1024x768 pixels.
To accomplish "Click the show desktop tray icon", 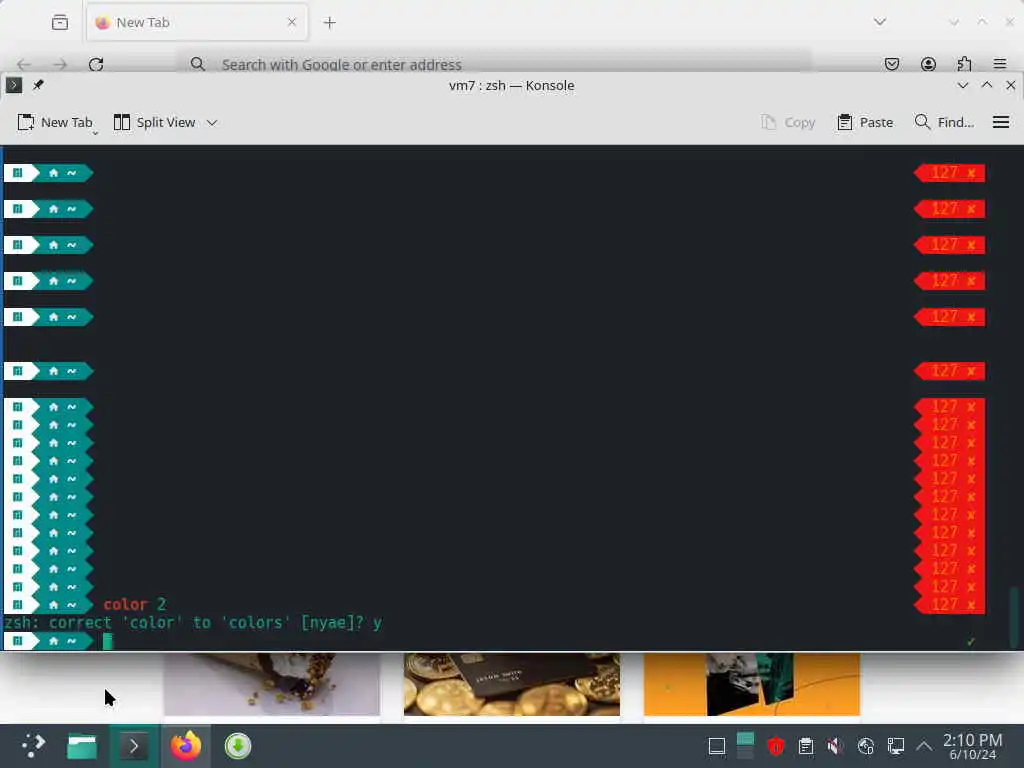I will (x=716, y=746).
